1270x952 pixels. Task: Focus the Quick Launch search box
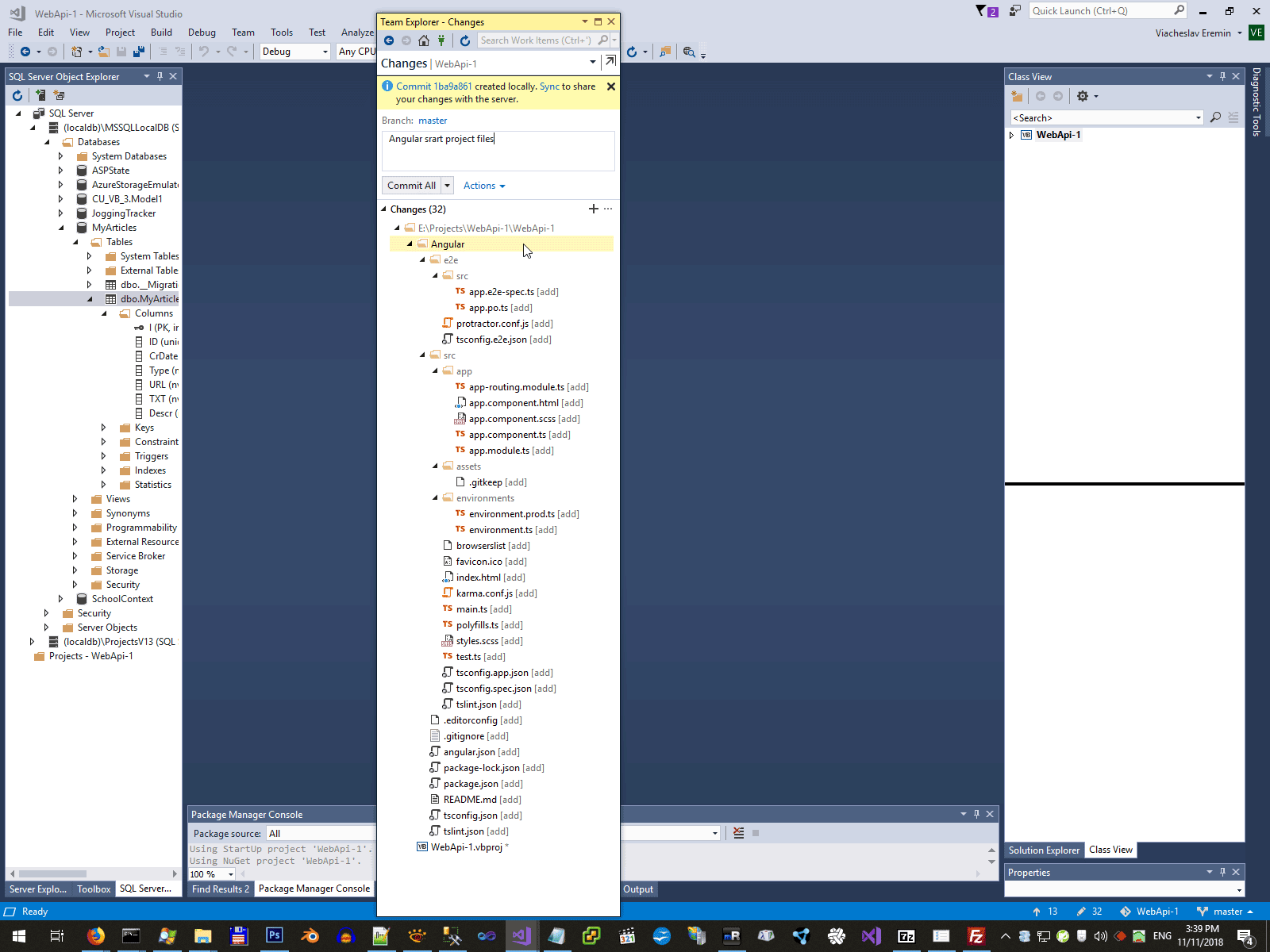pos(1108,10)
